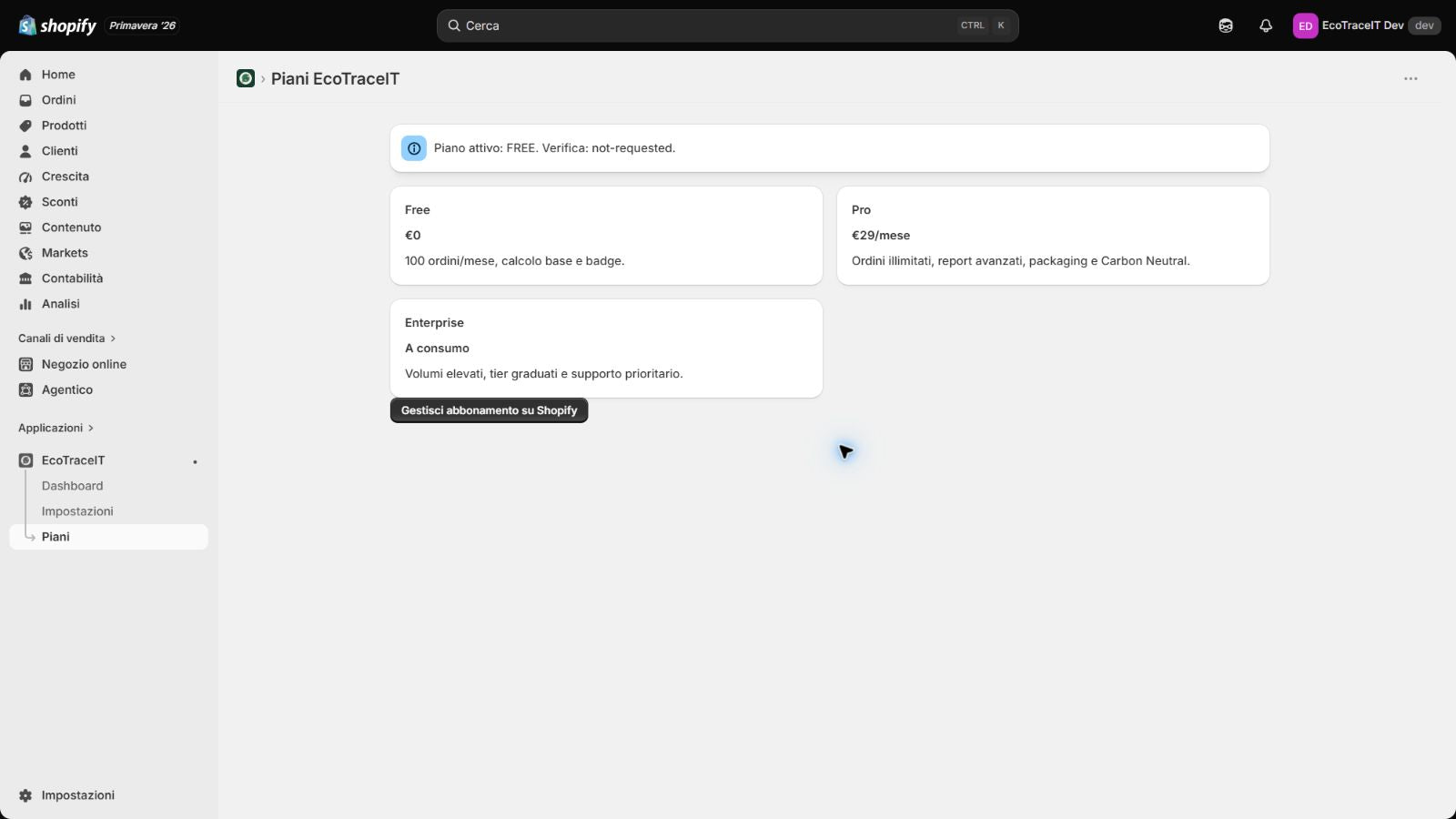Open Markets in the sidebar
The image size is (1456, 819).
109,253
